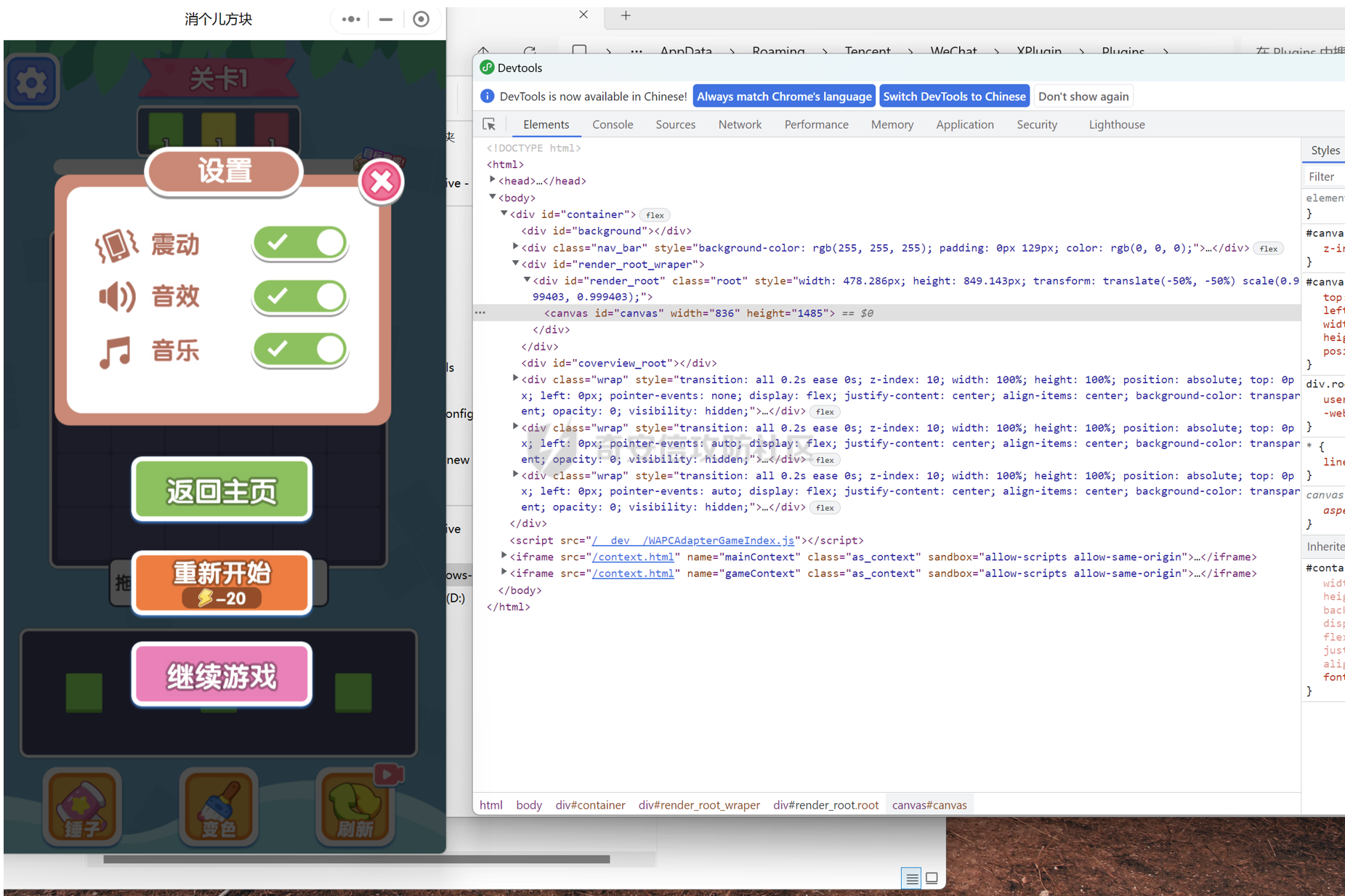Switch to the Elements tab
Viewport: 1345px width, 896px height.
pos(546,124)
